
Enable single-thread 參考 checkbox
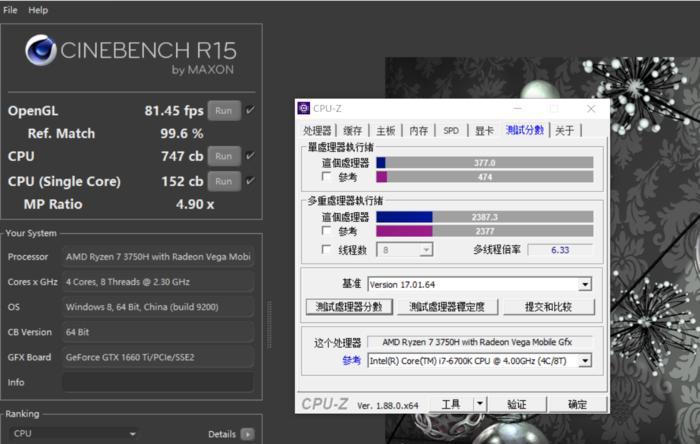pos(327,177)
